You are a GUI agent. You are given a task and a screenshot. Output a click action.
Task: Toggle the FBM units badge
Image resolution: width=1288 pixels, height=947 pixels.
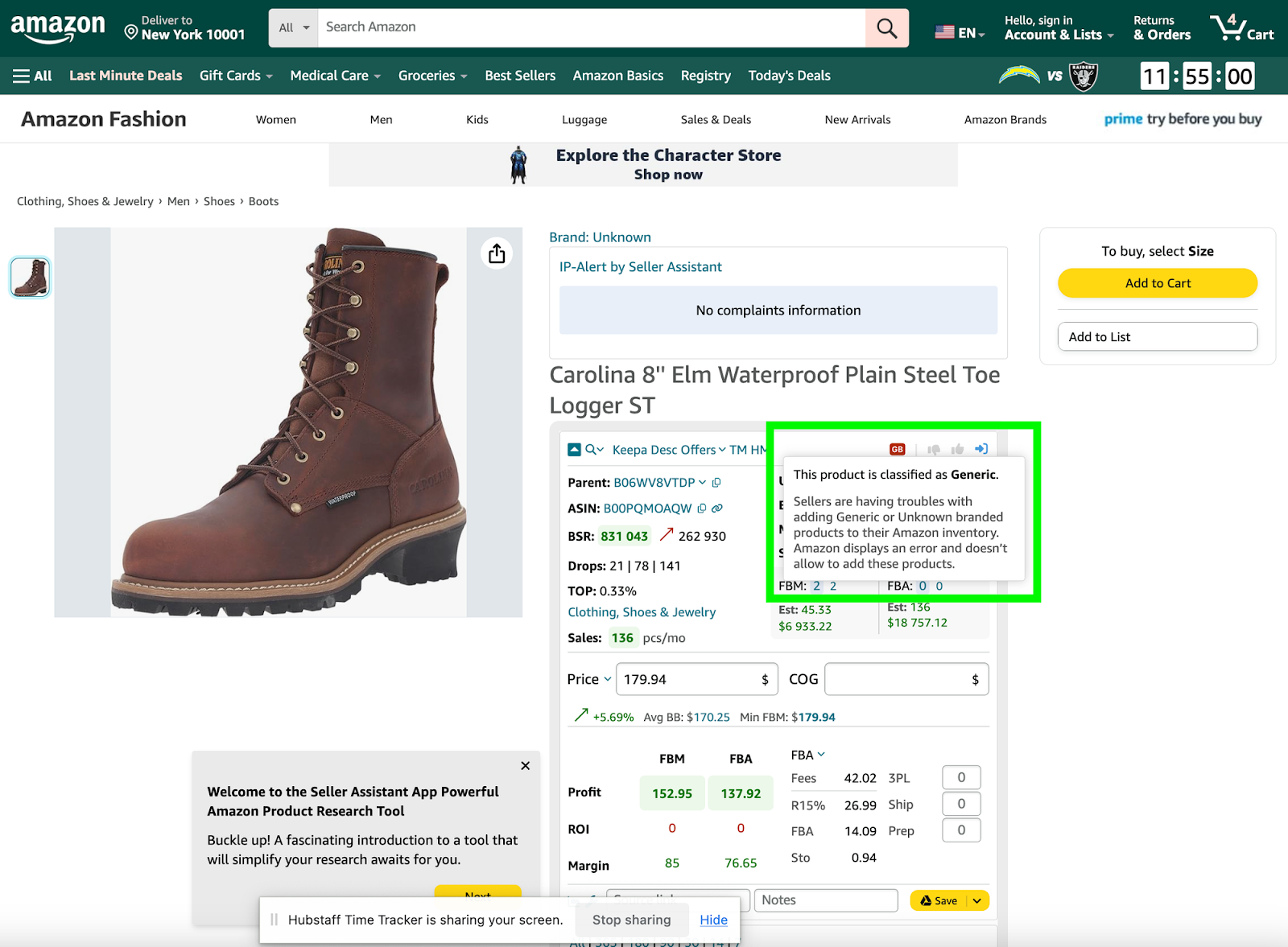(x=816, y=586)
